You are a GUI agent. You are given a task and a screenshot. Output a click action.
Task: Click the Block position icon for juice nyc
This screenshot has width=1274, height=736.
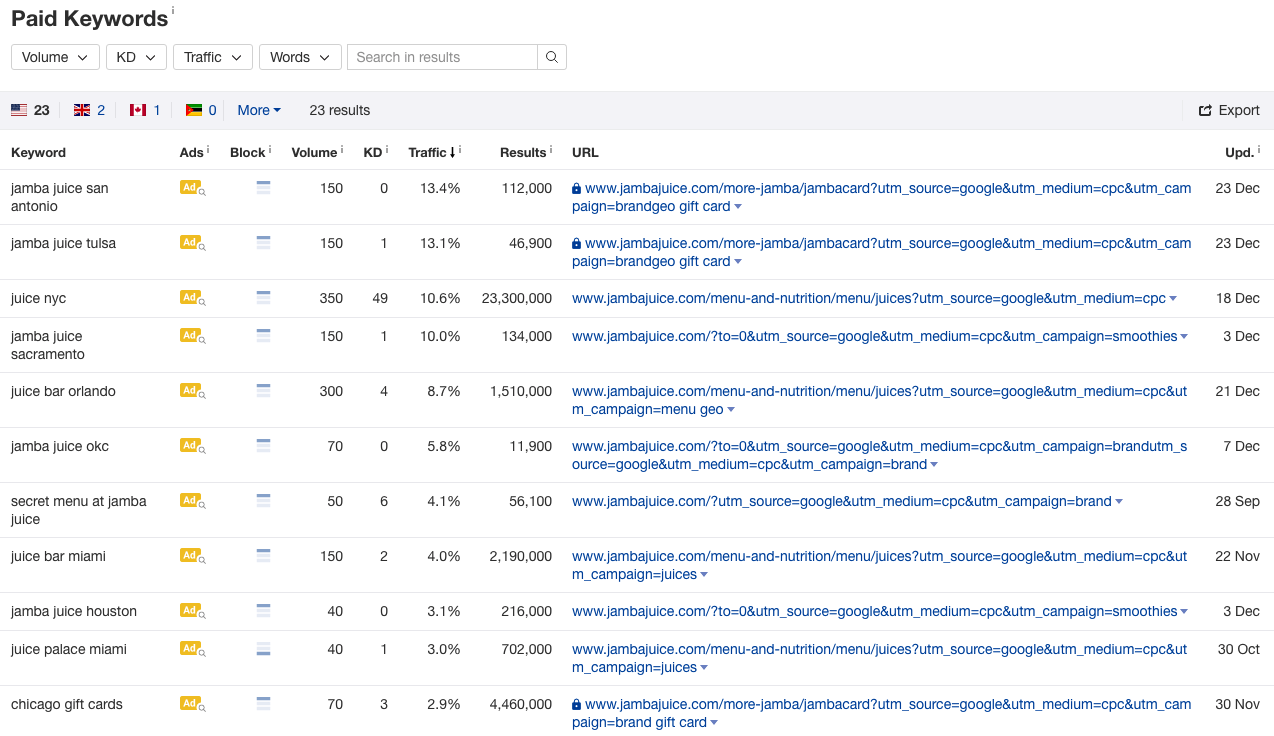tap(263, 298)
